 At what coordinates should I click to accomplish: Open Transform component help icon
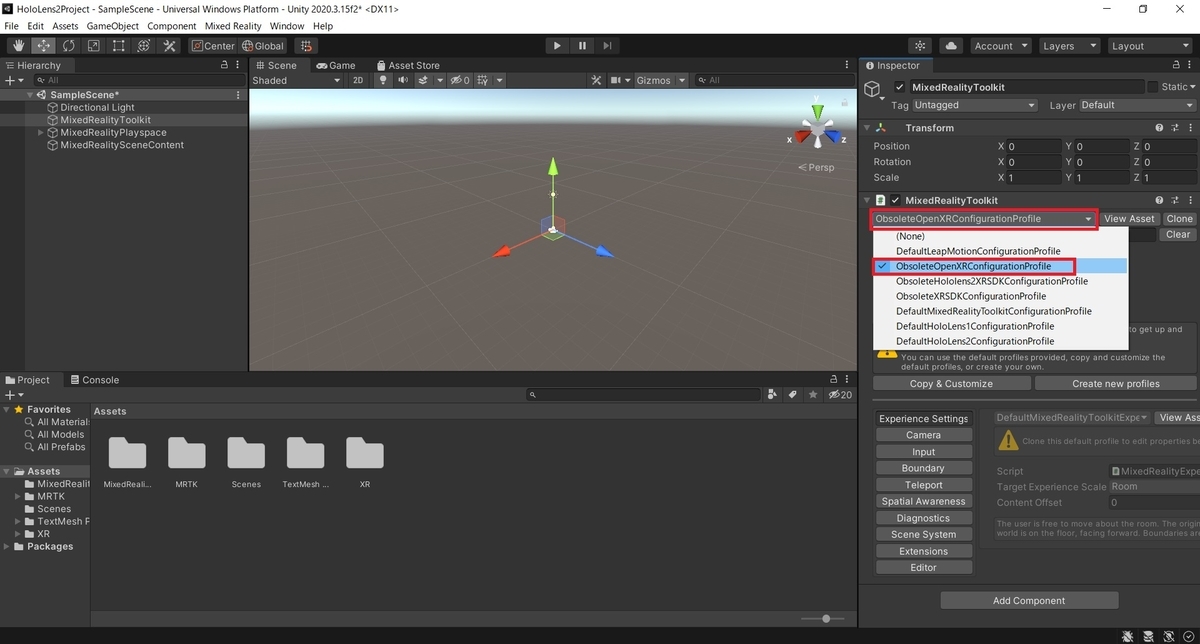pos(1159,128)
